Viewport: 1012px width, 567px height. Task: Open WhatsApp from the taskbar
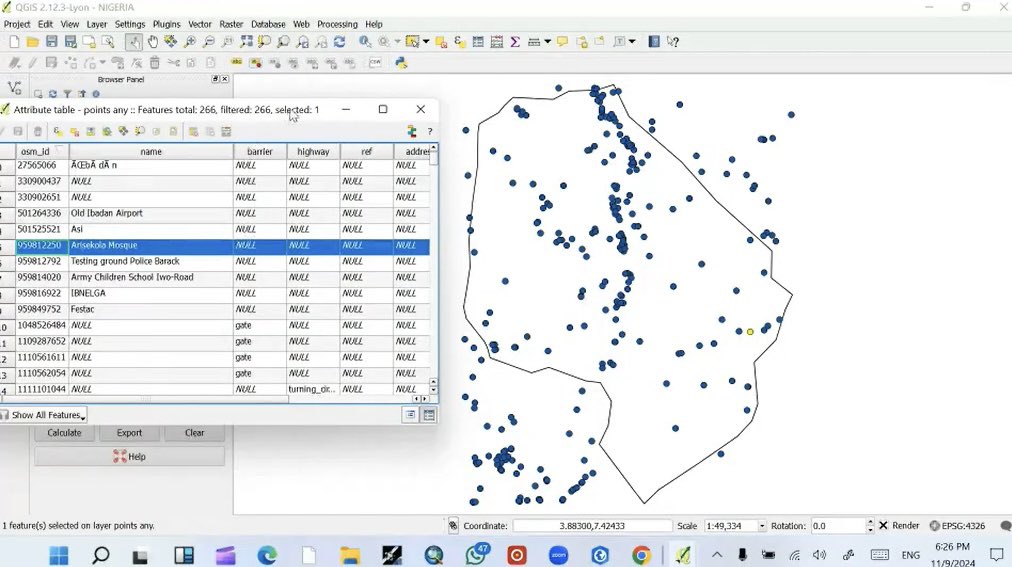click(476, 555)
